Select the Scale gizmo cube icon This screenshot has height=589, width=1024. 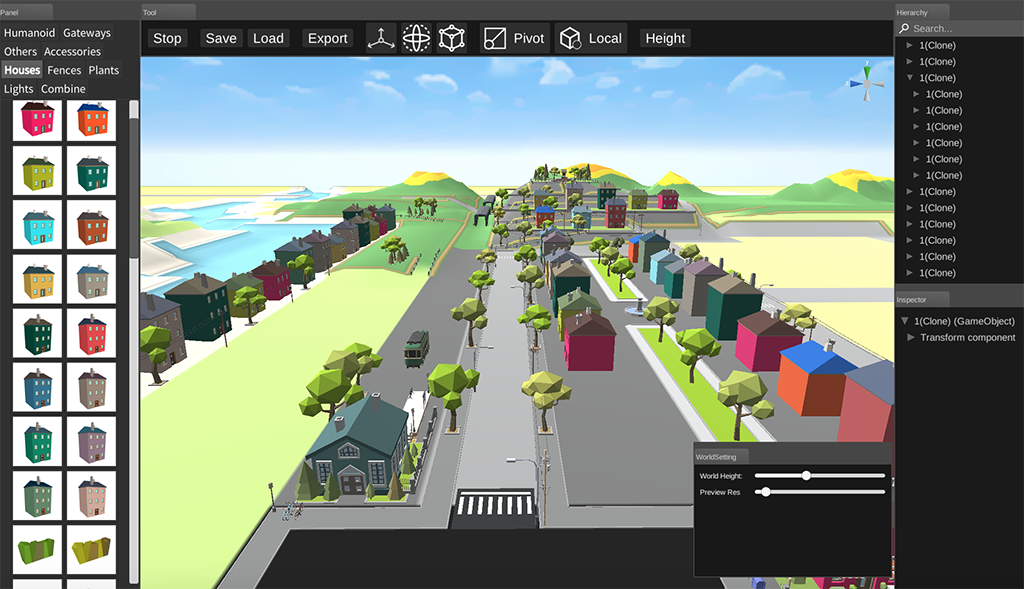(x=452, y=38)
